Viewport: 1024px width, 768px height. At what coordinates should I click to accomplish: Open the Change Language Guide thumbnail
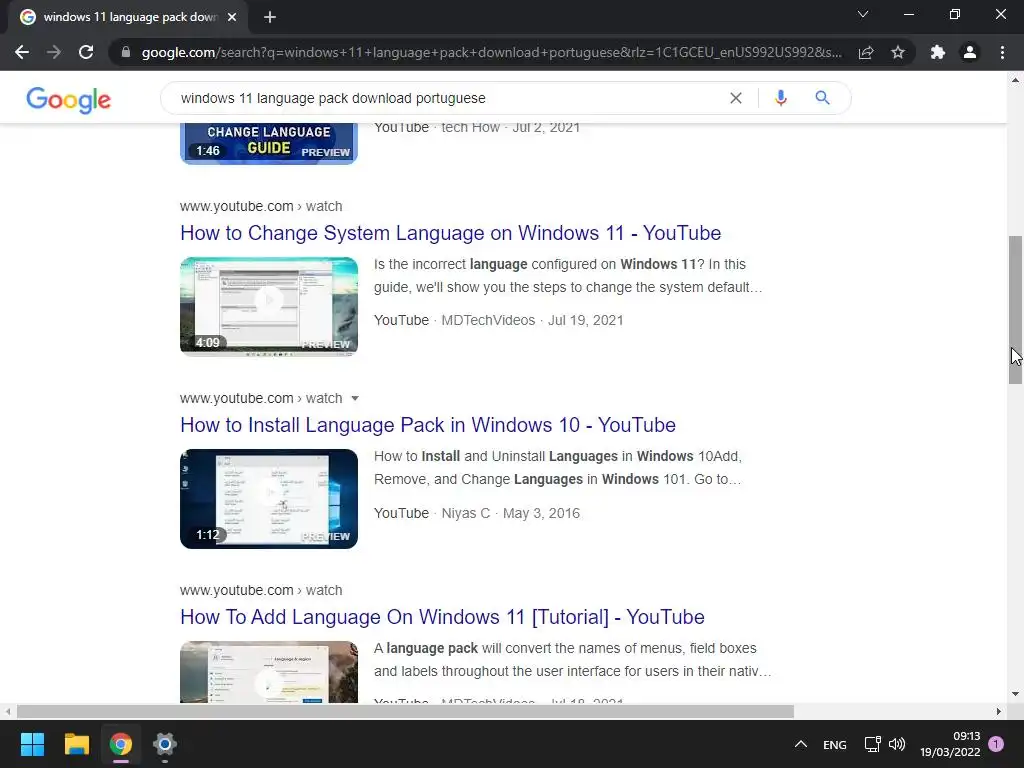pos(269,144)
